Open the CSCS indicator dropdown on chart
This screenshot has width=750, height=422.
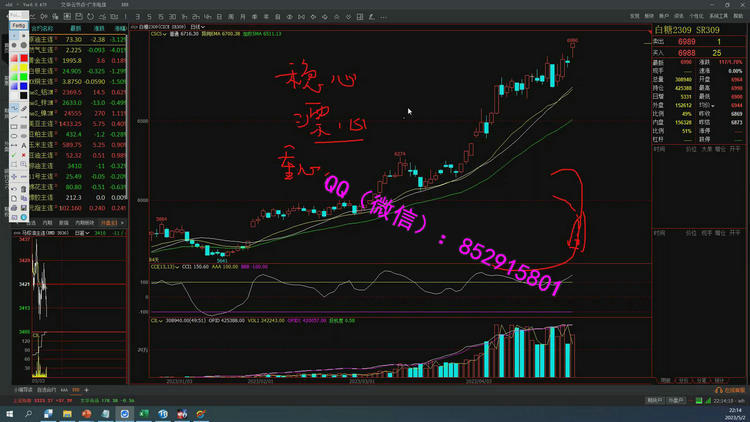(158, 33)
